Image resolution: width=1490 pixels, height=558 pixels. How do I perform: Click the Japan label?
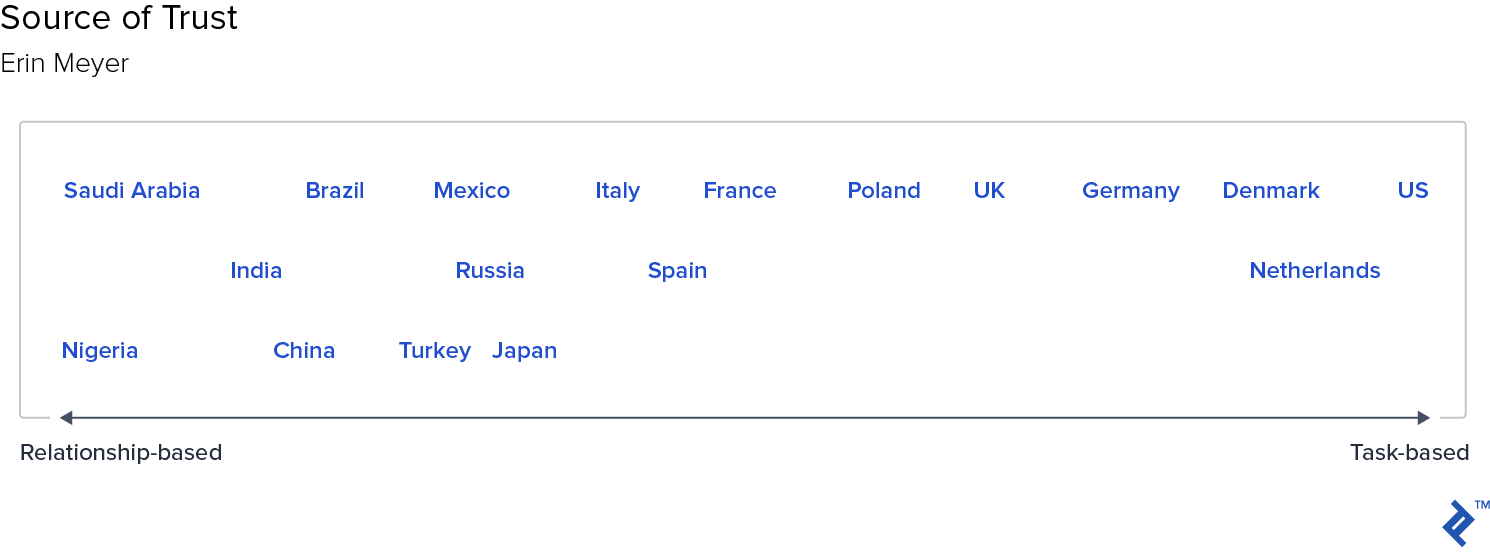(525, 351)
